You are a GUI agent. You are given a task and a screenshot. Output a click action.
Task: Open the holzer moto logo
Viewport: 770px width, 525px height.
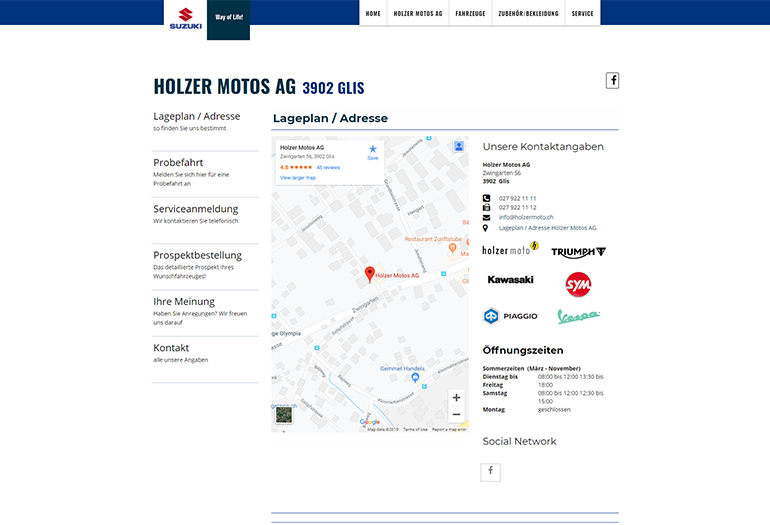510,249
